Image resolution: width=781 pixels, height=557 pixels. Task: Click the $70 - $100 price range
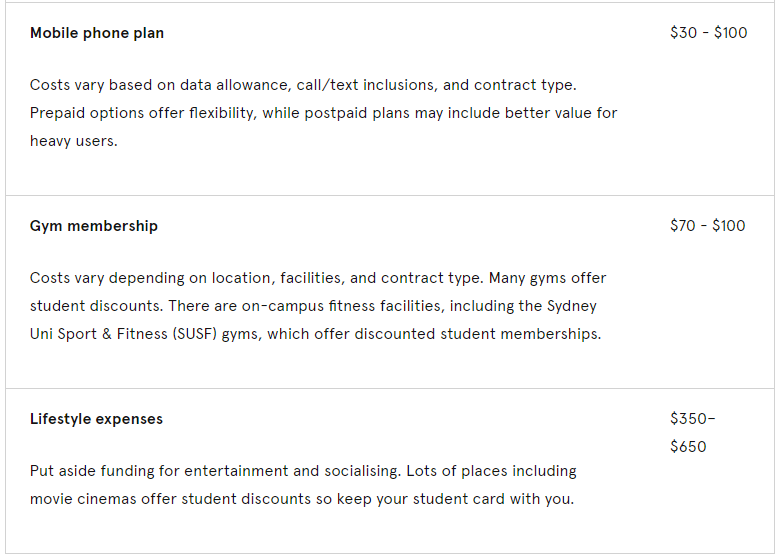[x=707, y=226]
